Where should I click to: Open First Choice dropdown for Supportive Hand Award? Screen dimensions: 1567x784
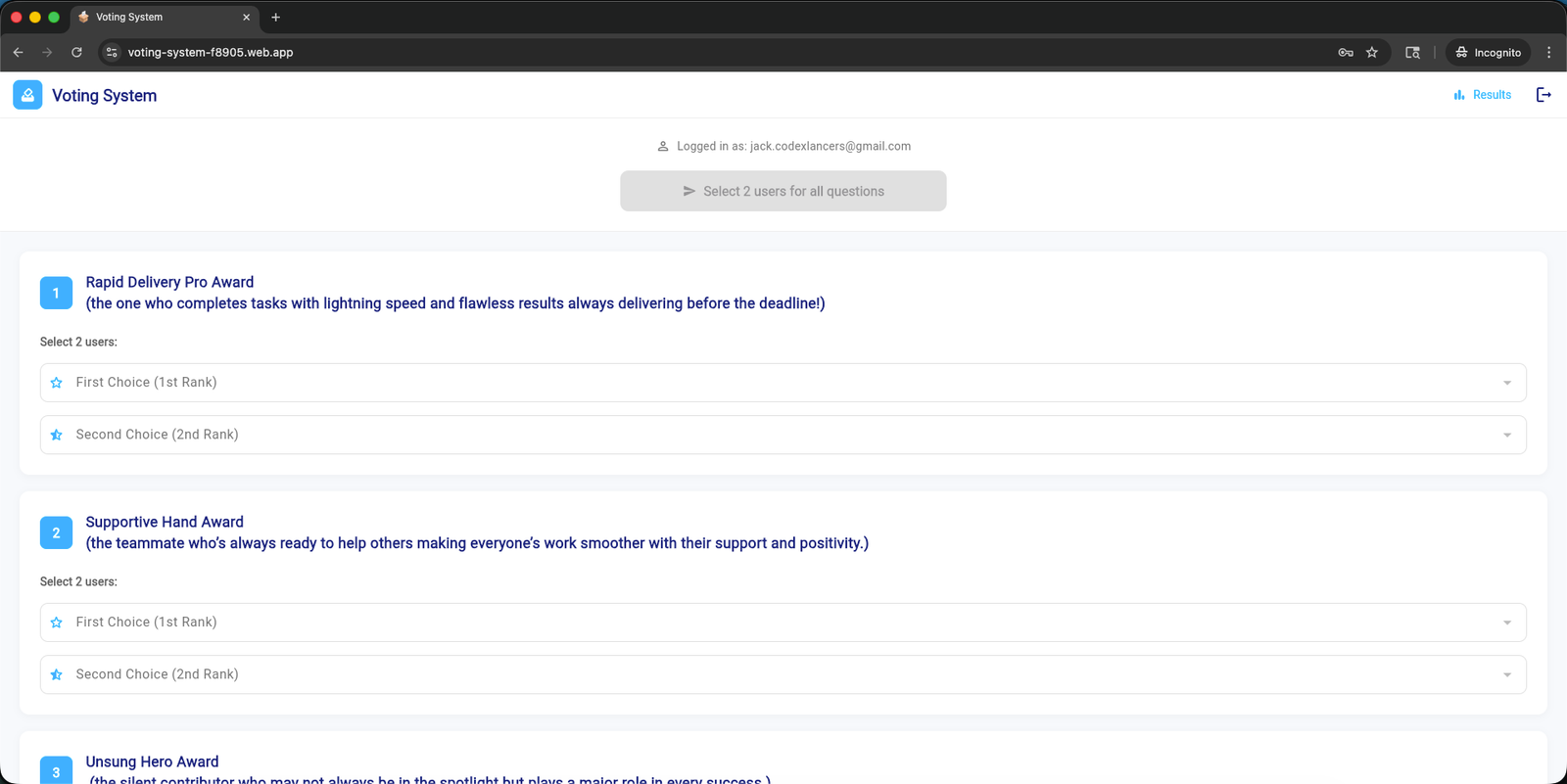[x=783, y=623]
